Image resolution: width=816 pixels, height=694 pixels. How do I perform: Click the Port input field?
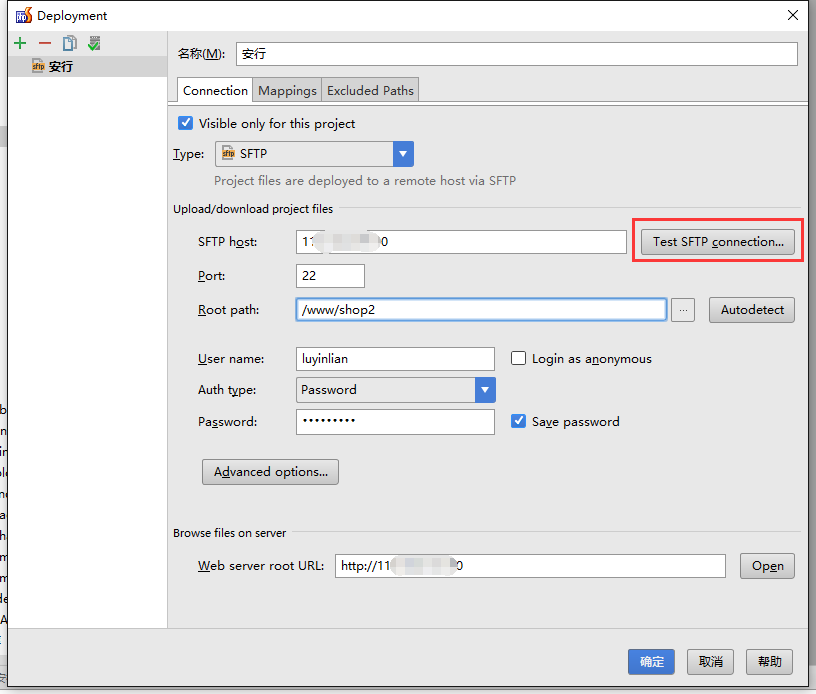pos(330,276)
